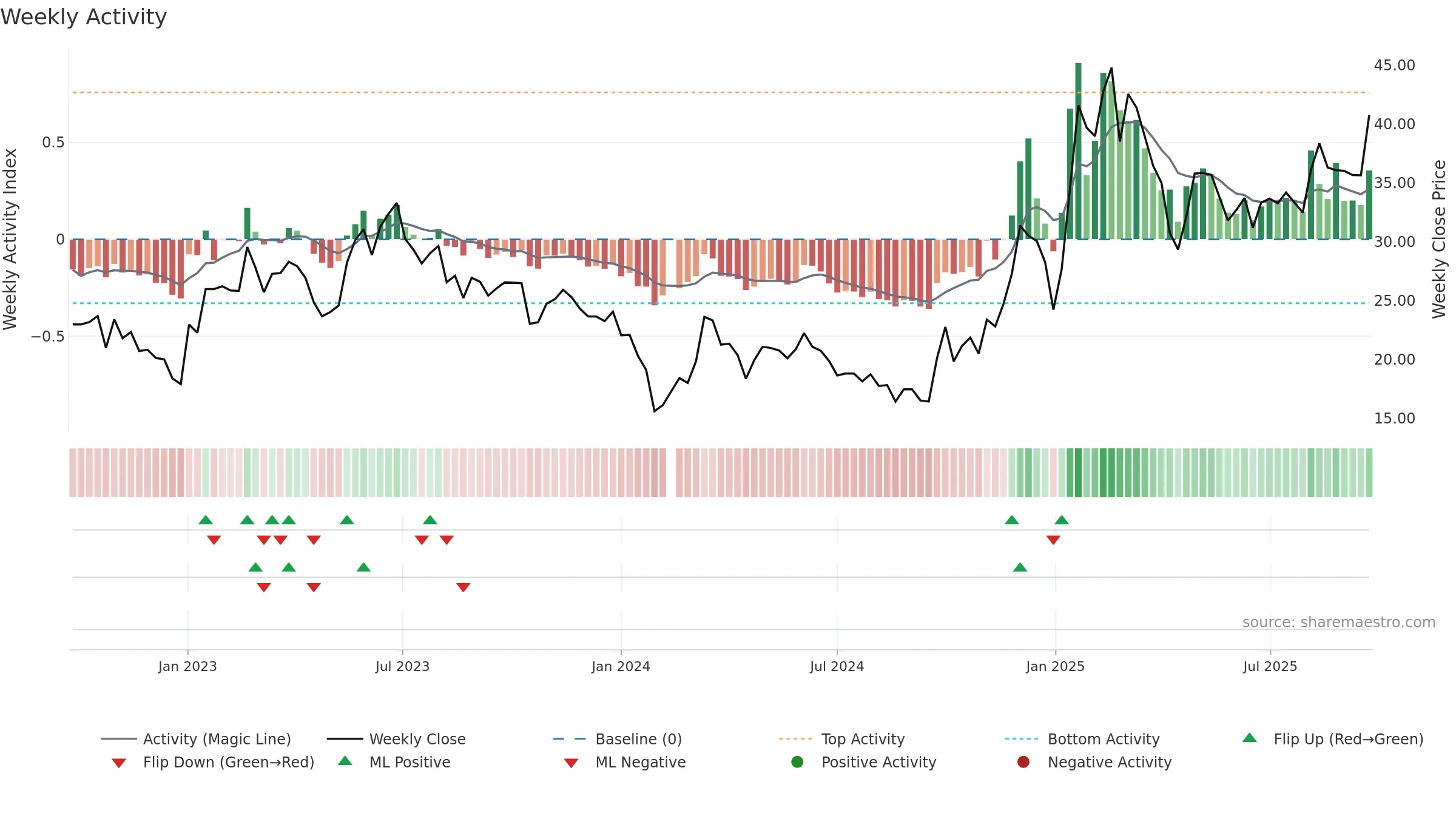
Task: Click the 0.5 activity index axis label
Action: (53, 142)
